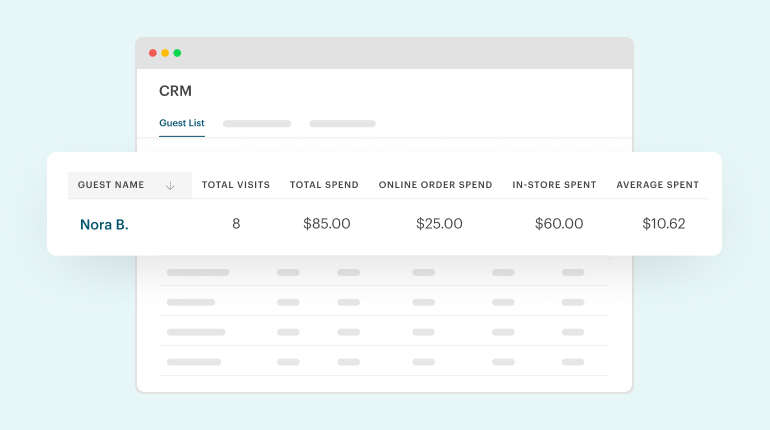Select the $85.00 total spend value
This screenshot has height=430, width=770.
click(x=327, y=224)
